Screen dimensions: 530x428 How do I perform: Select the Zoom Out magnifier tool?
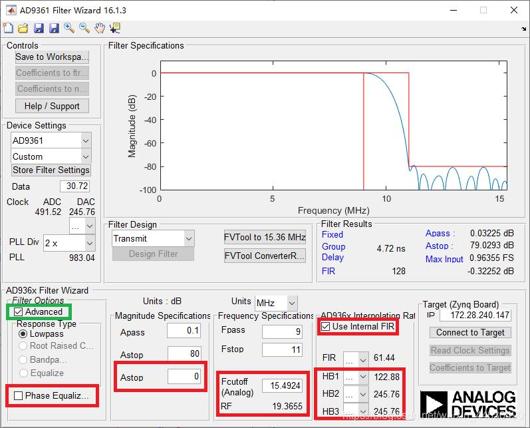pos(84,28)
